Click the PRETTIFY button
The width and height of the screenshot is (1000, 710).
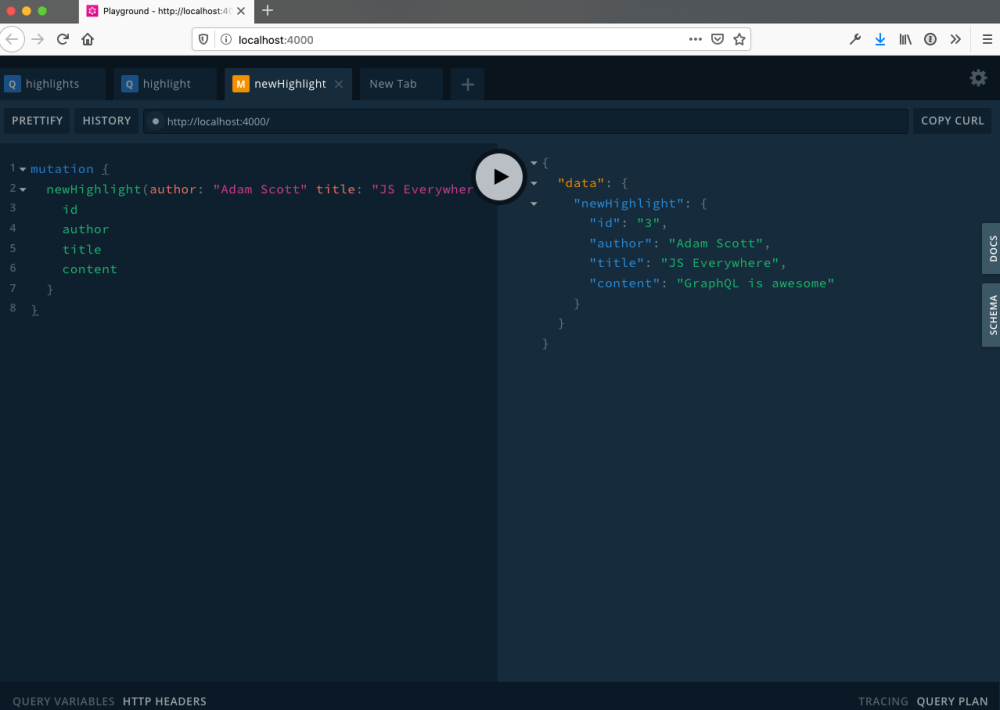pyautogui.click(x=37, y=120)
